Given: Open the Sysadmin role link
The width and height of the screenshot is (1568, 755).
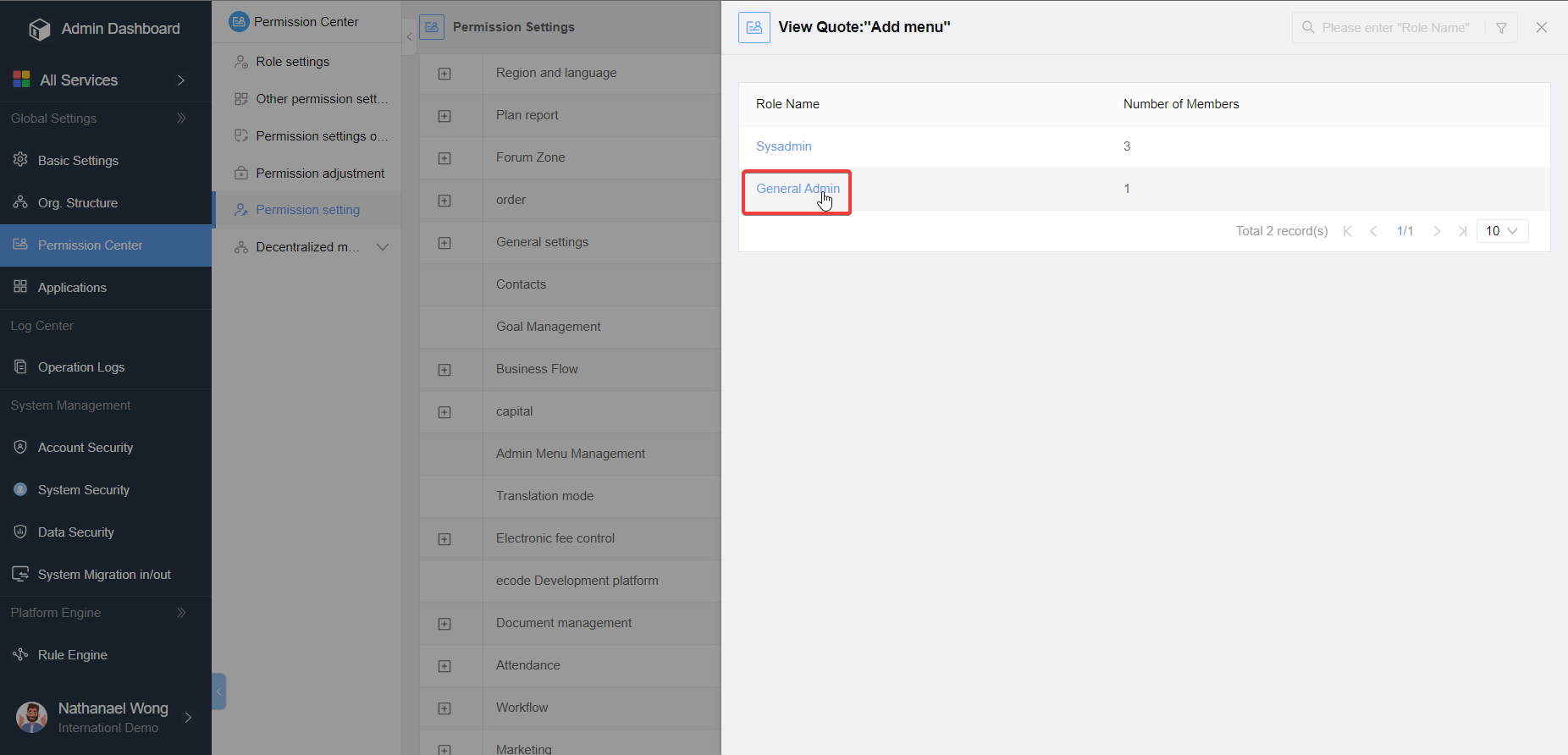Looking at the screenshot, I should click(x=783, y=146).
